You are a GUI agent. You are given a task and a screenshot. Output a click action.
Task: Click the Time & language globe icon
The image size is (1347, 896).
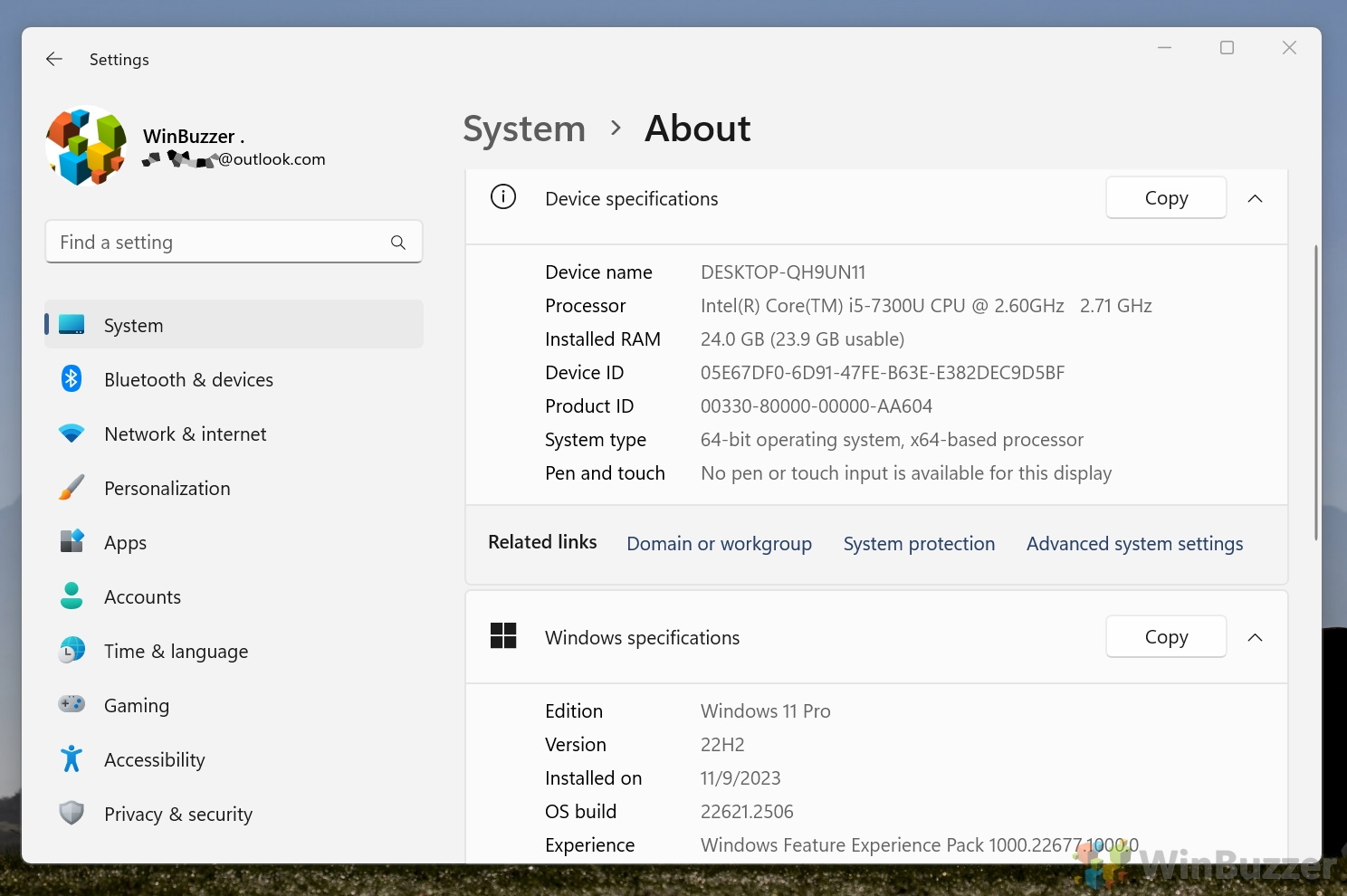[72, 650]
